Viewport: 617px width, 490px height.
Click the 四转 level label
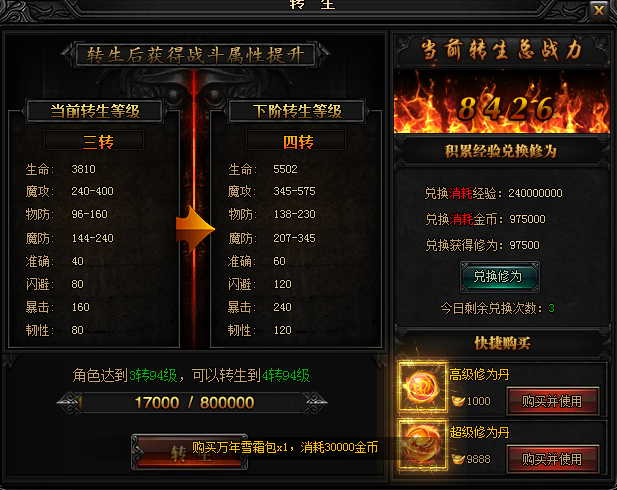297,141
